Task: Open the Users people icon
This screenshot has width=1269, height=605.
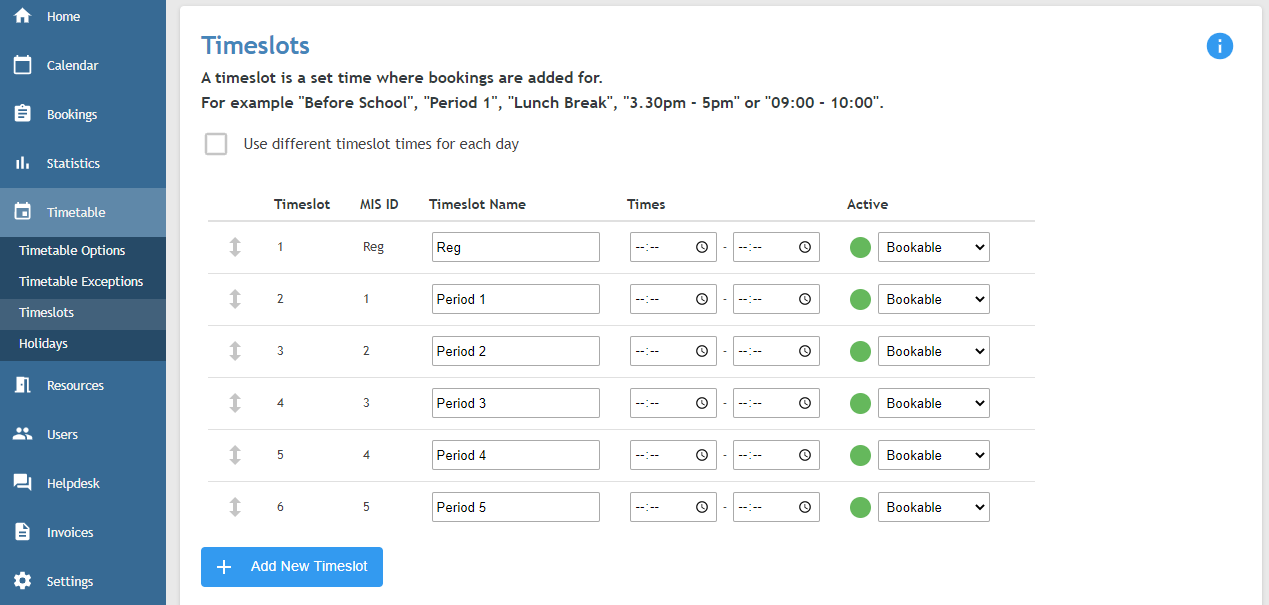Action: pos(22,434)
